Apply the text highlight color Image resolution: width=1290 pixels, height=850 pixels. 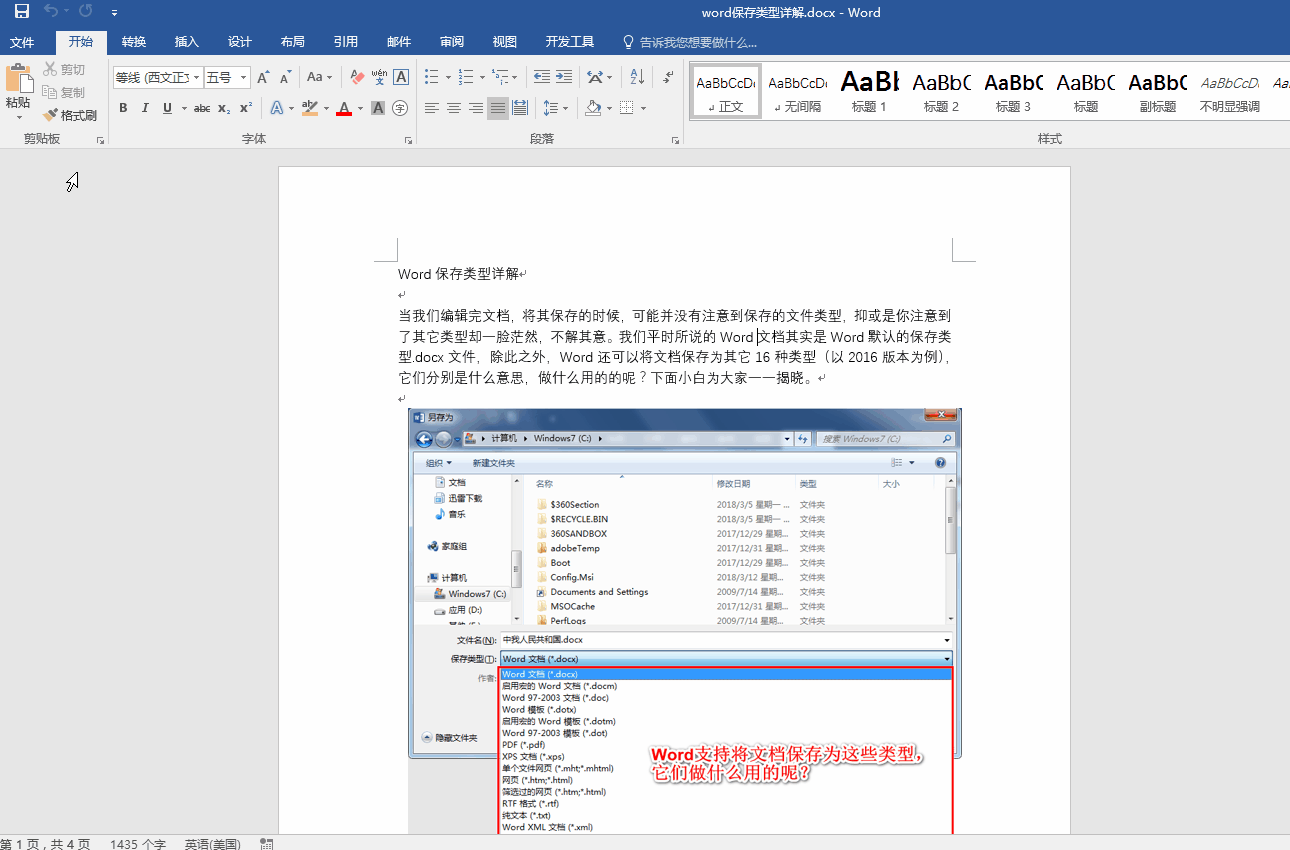(x=309, y=108)
